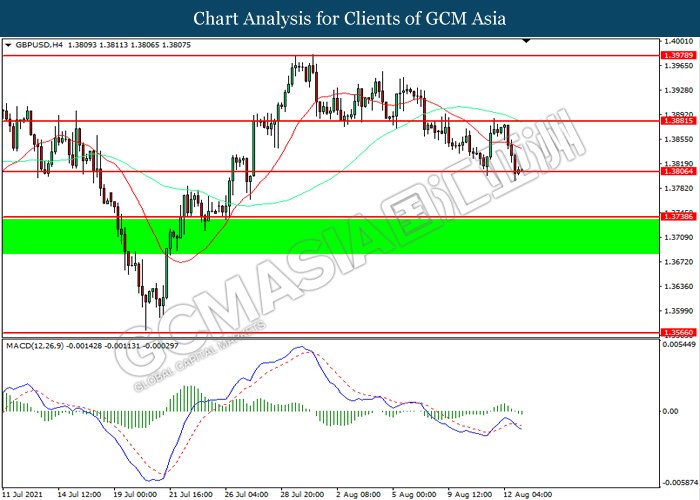Click the 1.37090 price axis value

click(x=679, y=238)
